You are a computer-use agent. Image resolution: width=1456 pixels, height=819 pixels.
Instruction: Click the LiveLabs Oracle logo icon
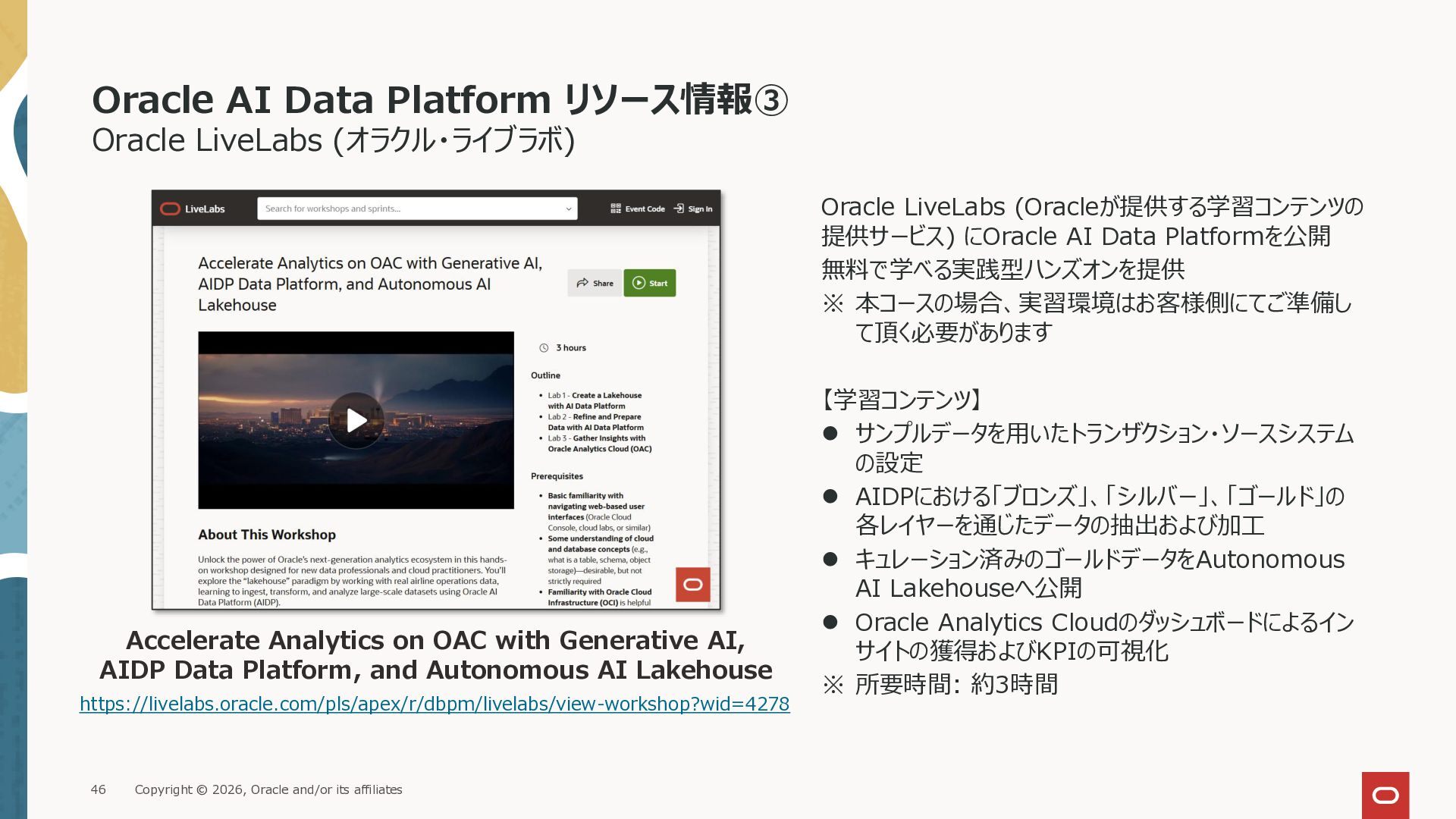pos(171,209)
